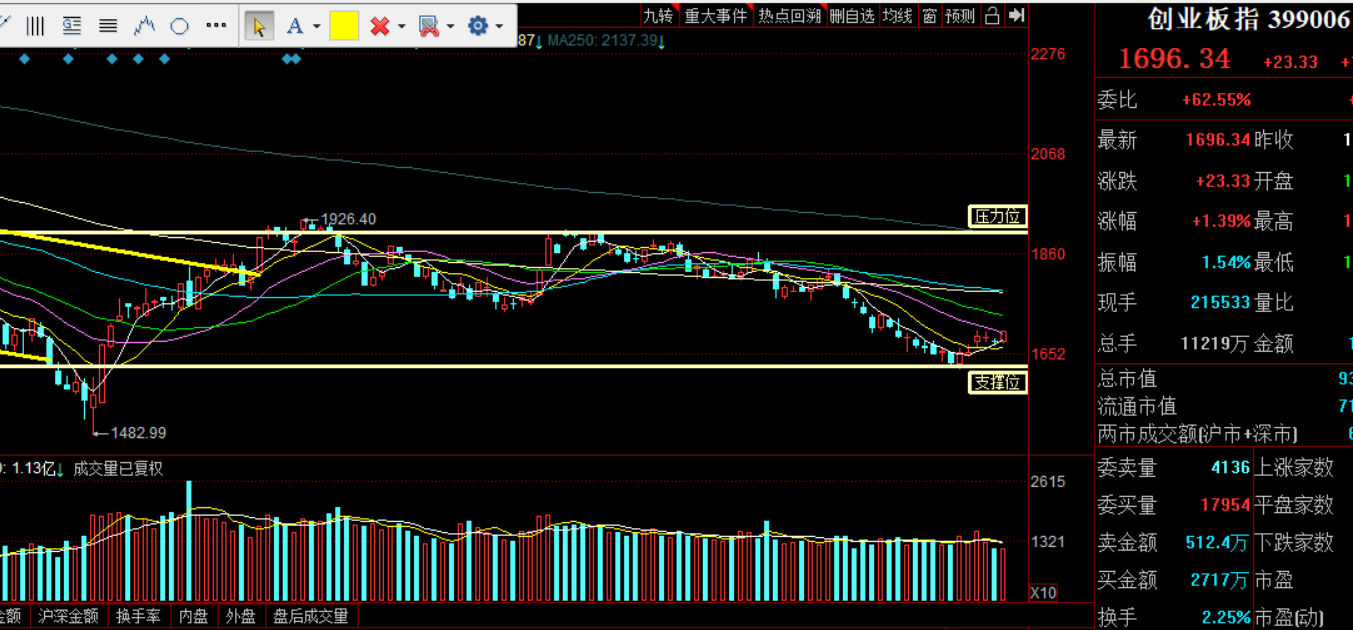The image size is (1353, 630).
Task: Collapse side panel with arrow-to-bar icon
Action: click(1017, 16)
